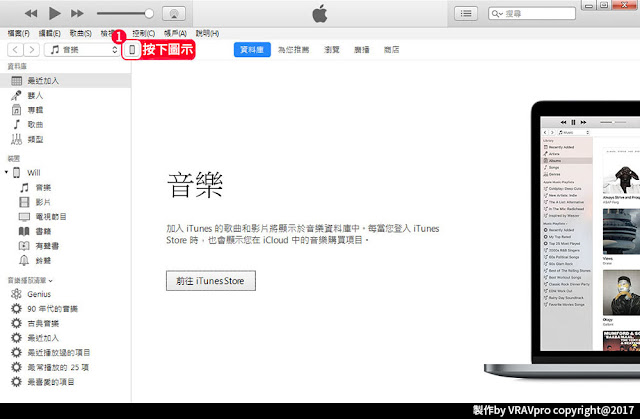Open the Up Next list view button
640x419 pixels.
[x=466, y=13]
